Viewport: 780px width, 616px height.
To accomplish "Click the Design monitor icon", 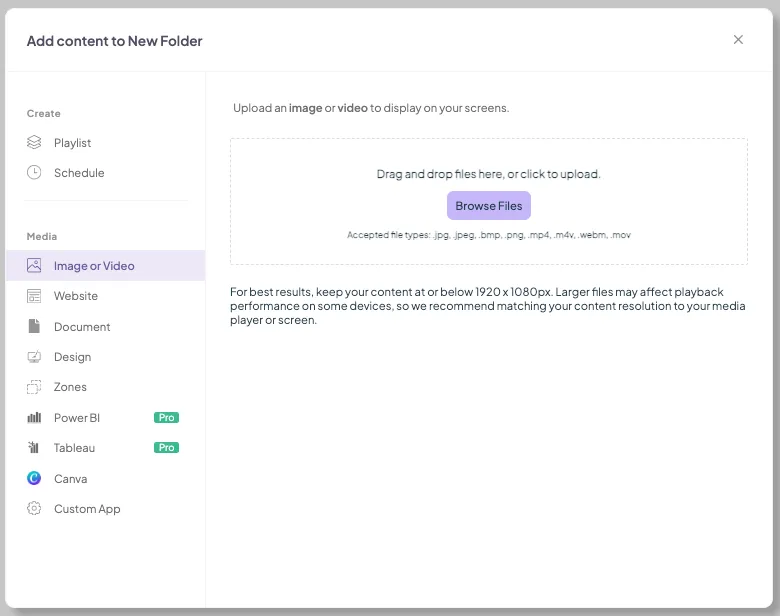I will point(34,357).
